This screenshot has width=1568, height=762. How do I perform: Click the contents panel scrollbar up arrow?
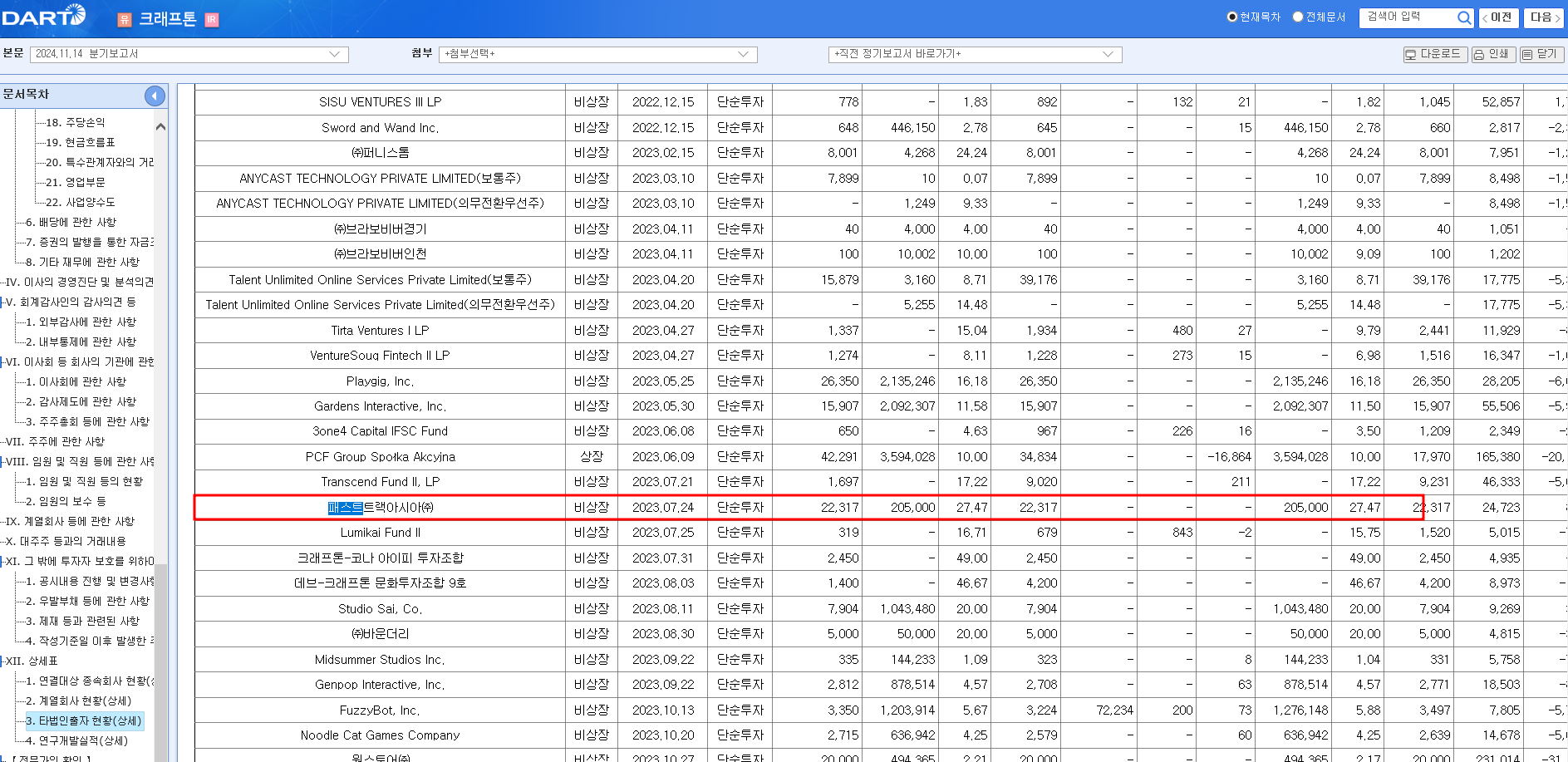pos(160,126)
